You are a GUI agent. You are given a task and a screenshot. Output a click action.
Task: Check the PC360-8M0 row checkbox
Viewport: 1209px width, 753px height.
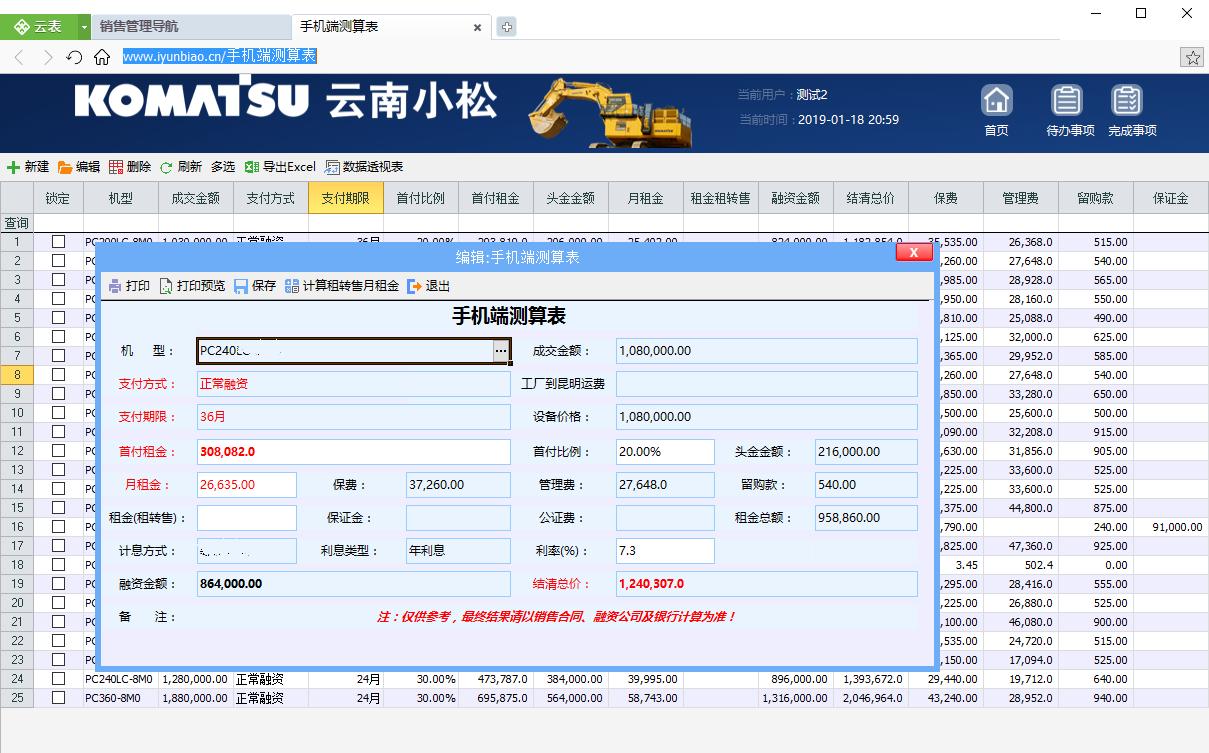click(58, 698)
